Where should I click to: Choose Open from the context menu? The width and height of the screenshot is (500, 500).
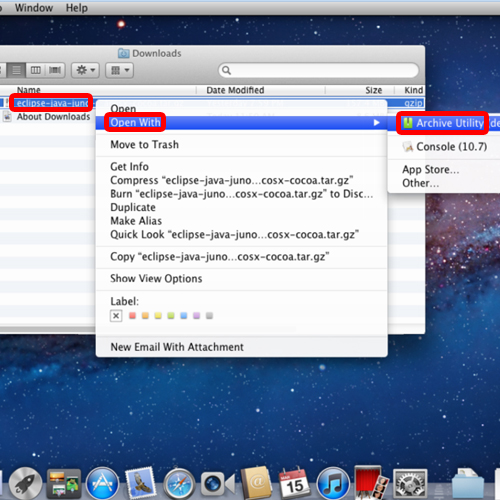coord(123,108)
